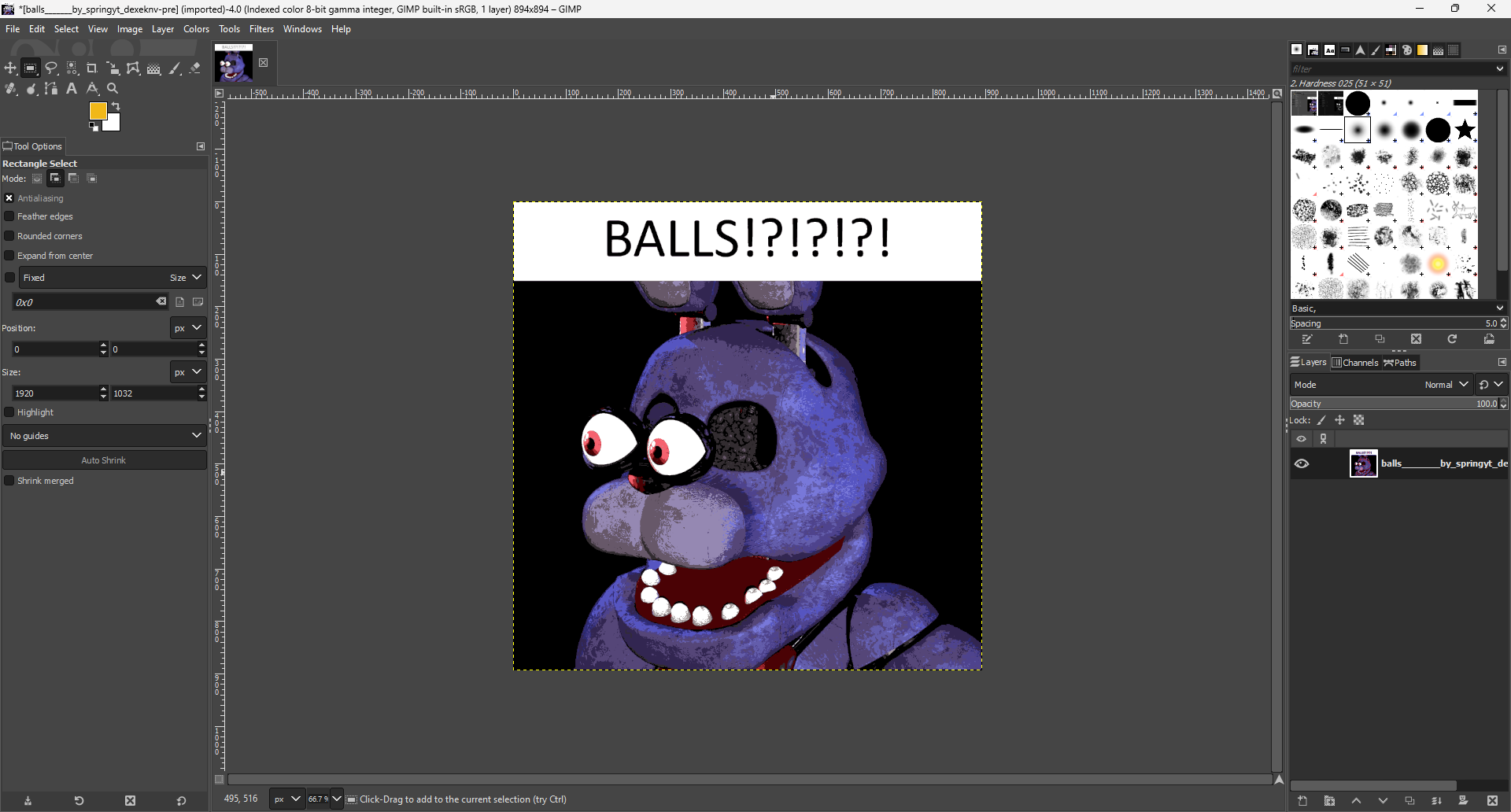Switch to the Paths tab
Viewport: 1511px width, 812px height.
tap(1400, 363)
